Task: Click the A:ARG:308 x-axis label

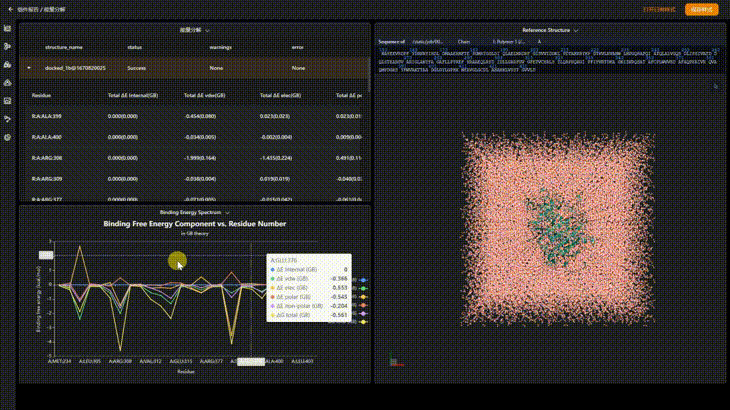Action: point(120,361)
